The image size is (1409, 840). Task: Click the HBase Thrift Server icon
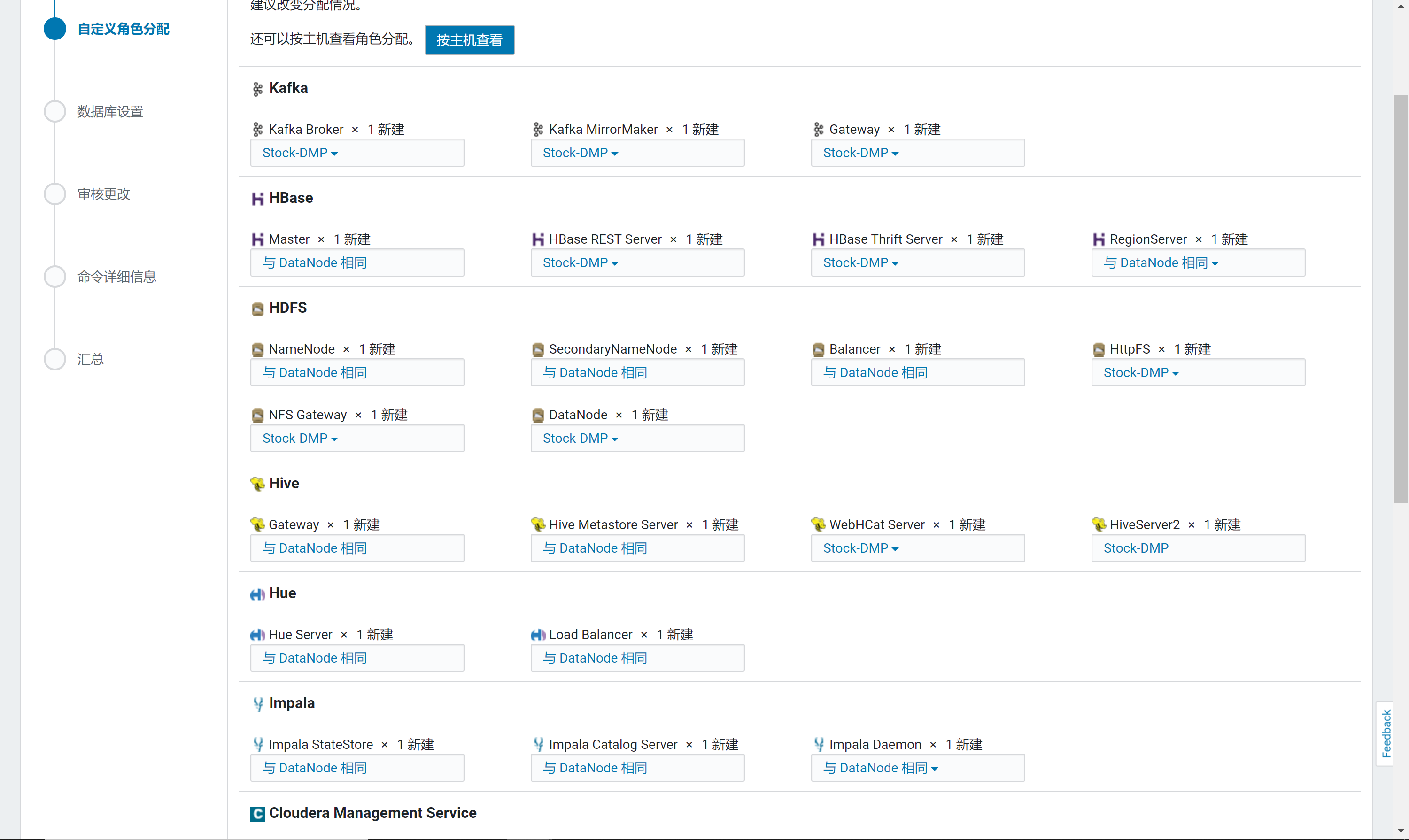(x=819, y=239)
